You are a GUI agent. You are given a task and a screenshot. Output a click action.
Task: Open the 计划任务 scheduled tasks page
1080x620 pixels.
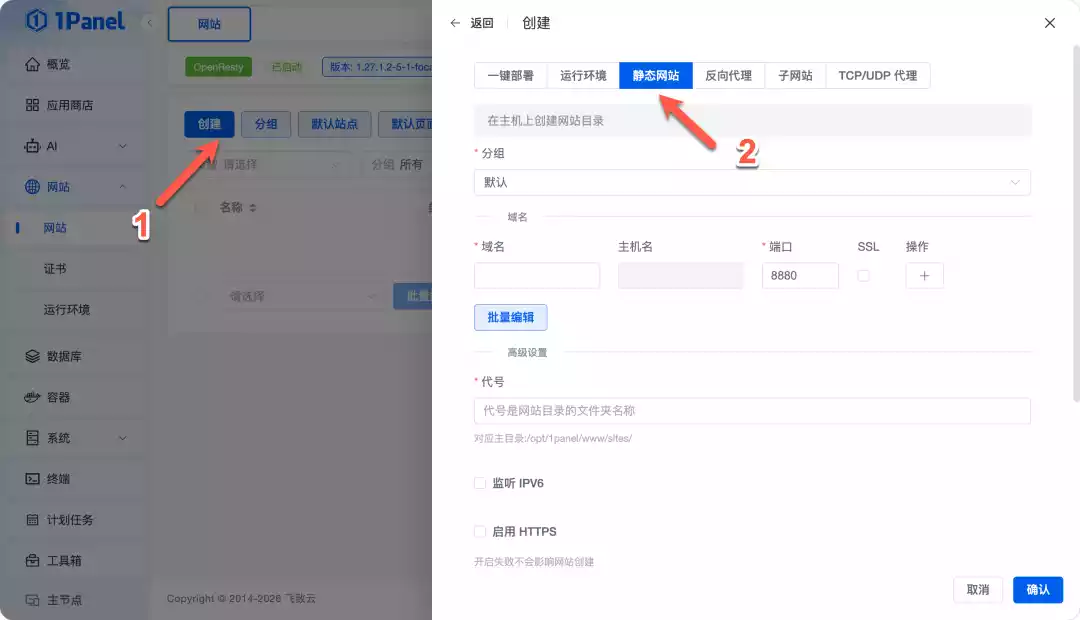click(63, 519)
